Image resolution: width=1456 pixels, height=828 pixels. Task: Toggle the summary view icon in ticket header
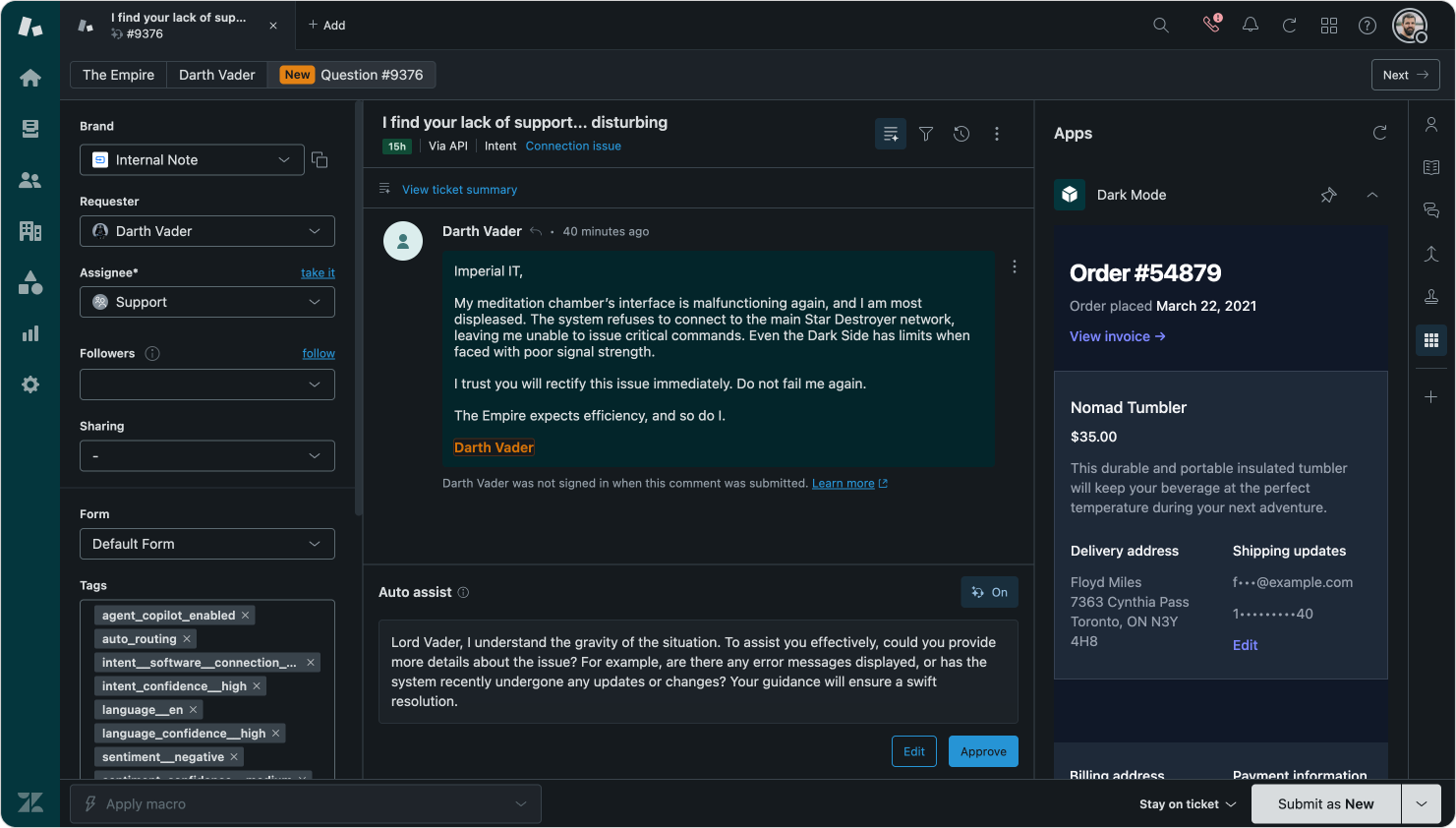coord(891,134)
